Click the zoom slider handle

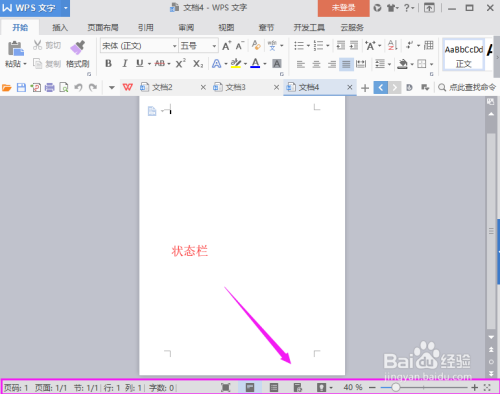click(395, 387)
